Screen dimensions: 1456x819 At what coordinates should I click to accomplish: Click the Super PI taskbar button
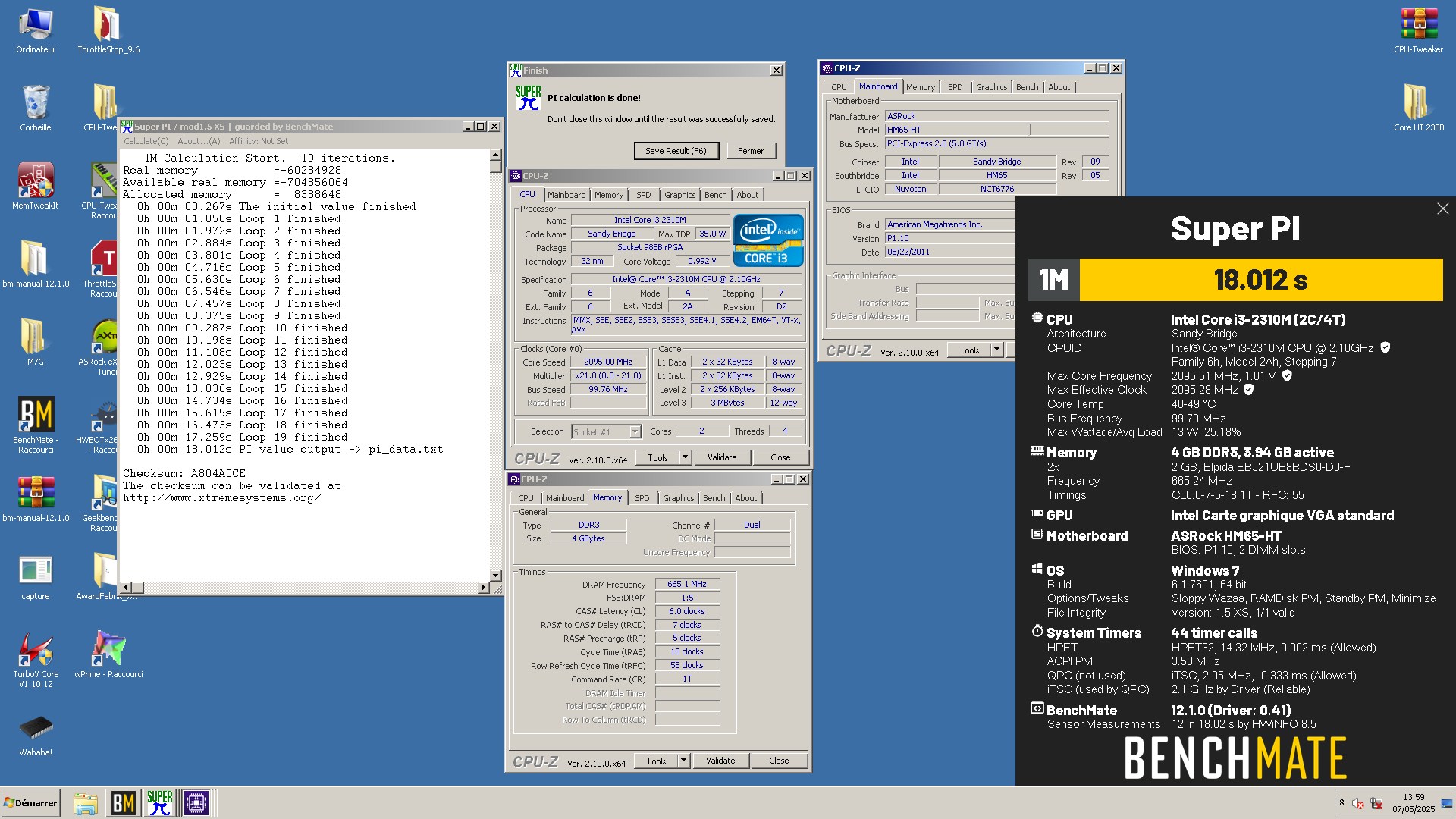[x=160, y=802]
